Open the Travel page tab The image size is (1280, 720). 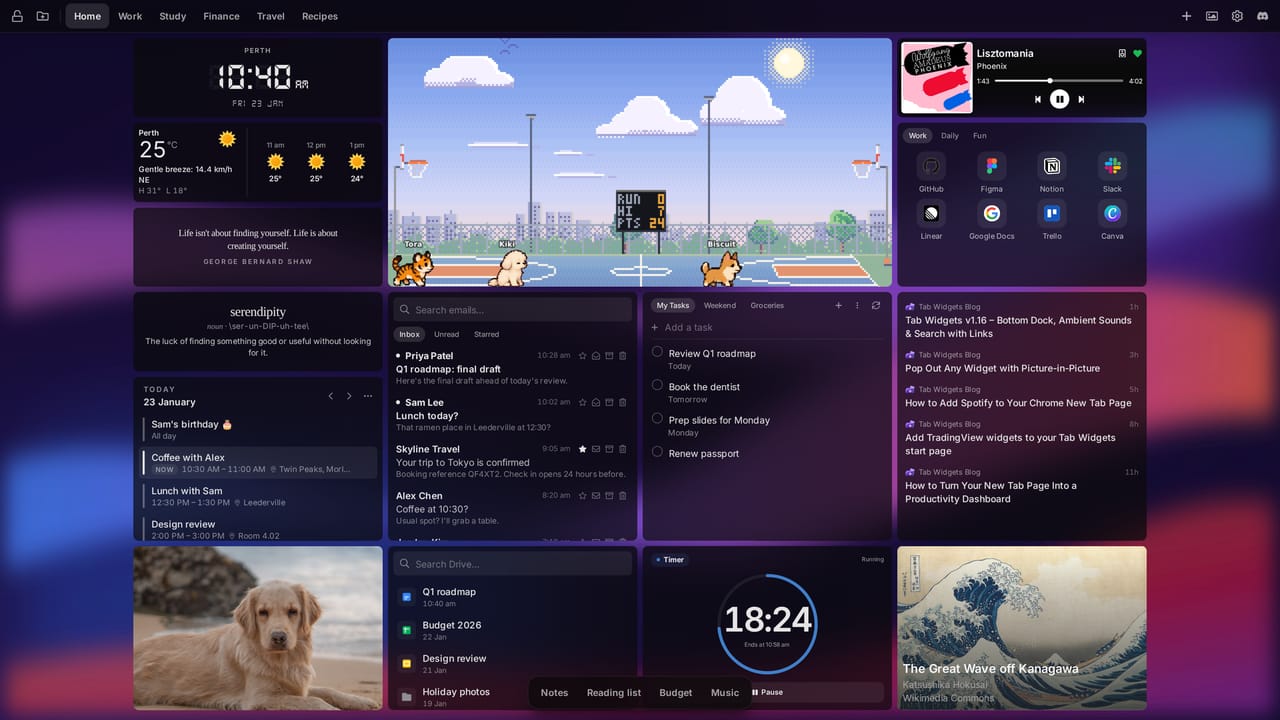(270, 16)
